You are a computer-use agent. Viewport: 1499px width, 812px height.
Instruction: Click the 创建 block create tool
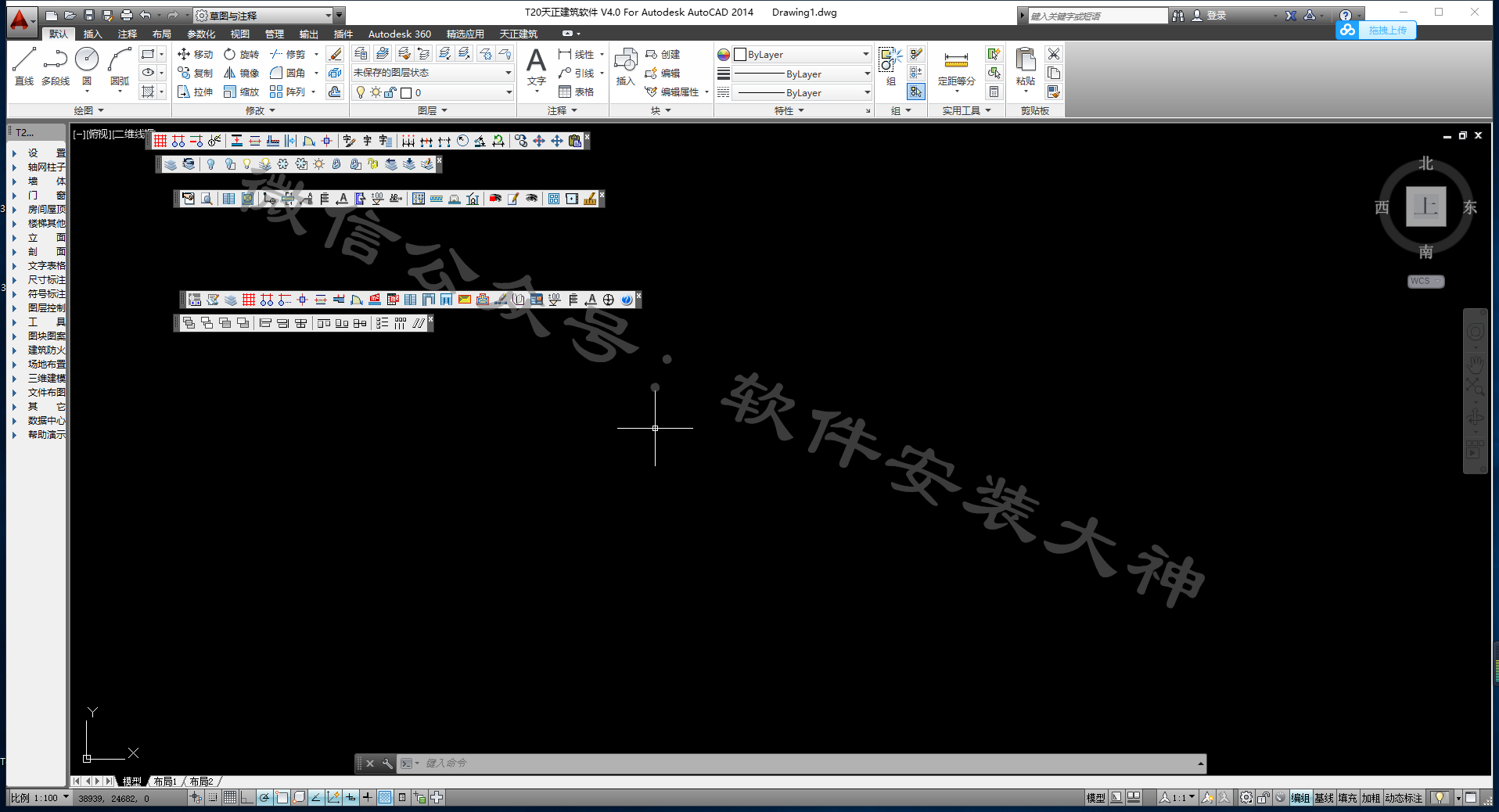[x=663, y=54]
